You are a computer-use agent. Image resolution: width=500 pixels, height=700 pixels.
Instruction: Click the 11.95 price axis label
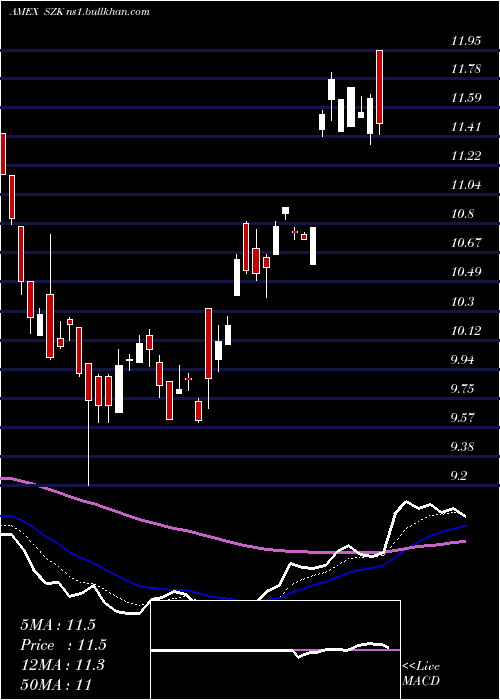coord(466,42)
